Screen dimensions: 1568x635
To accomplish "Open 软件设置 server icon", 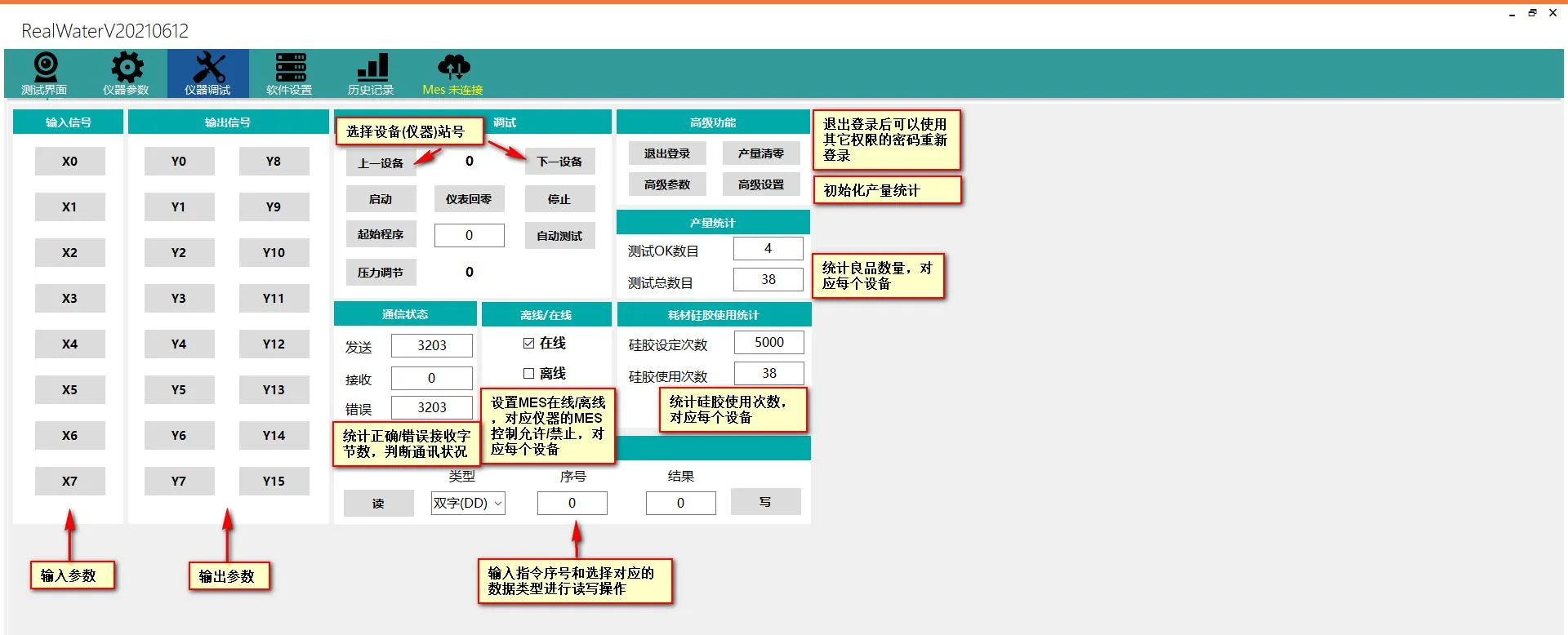I will point(290,67).
